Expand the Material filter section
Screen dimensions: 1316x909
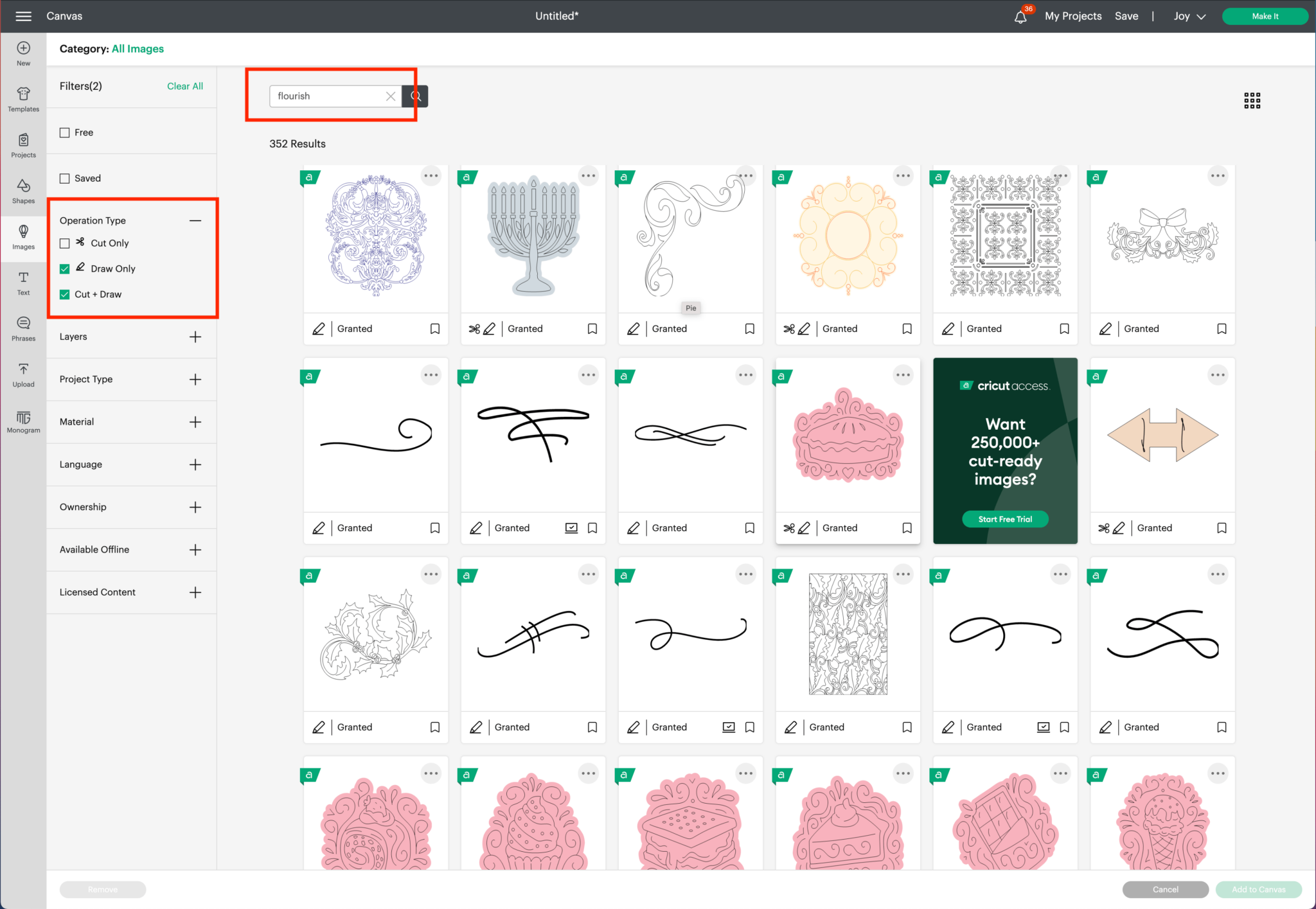[195, 422]
